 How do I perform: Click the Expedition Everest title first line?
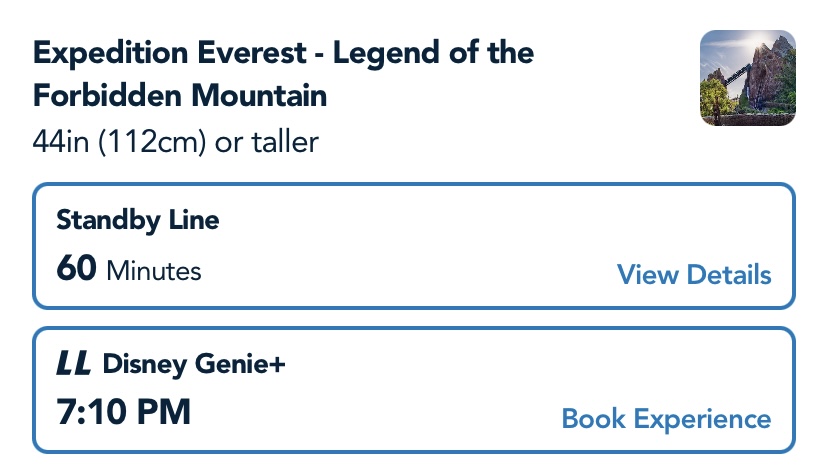click(283, 53)
